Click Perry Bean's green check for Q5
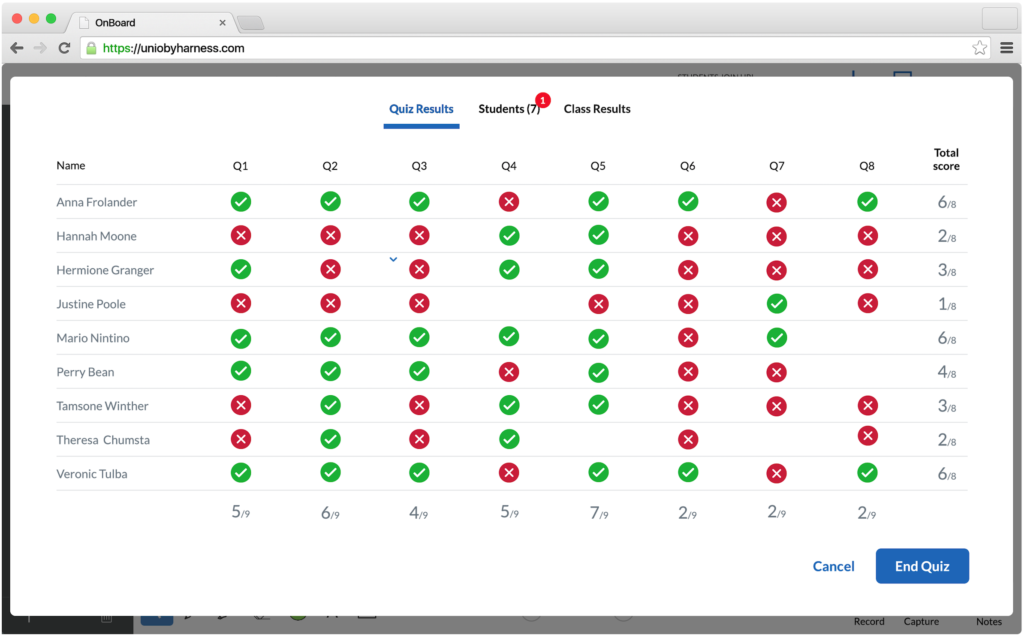 coord(598,372)
